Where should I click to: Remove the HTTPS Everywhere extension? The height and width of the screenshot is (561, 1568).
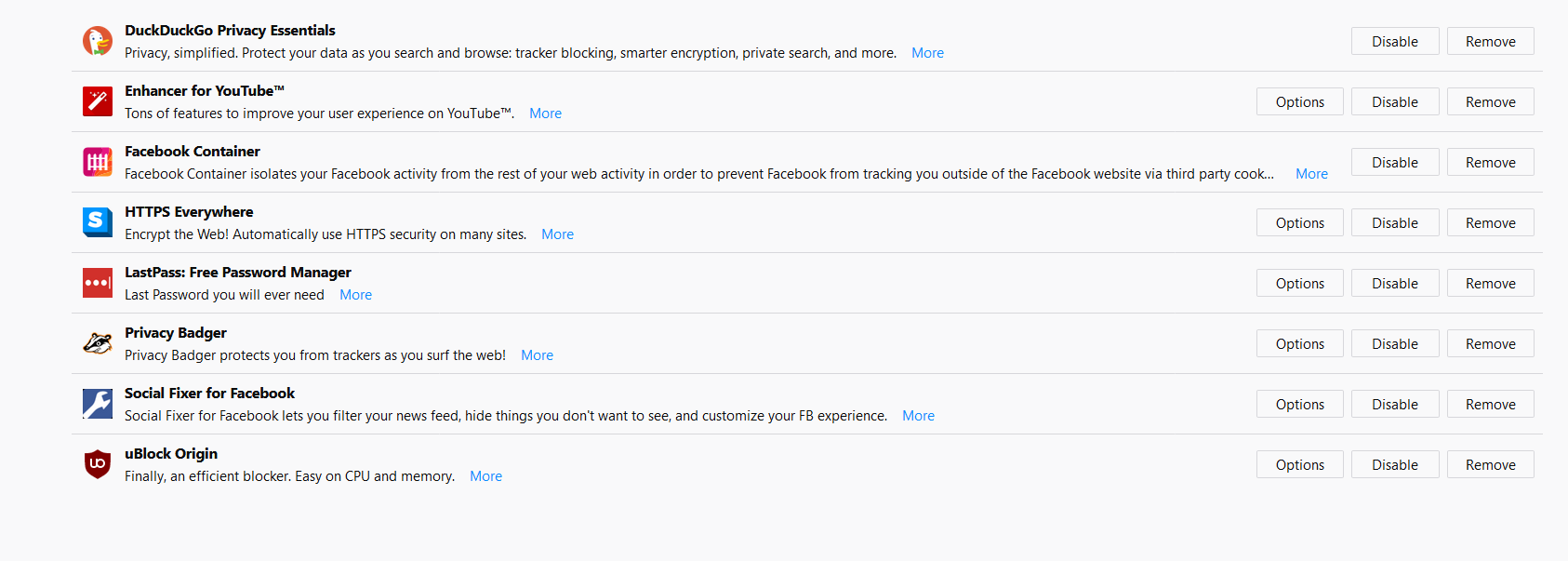pyautogui.click(x=1490, y=223)
